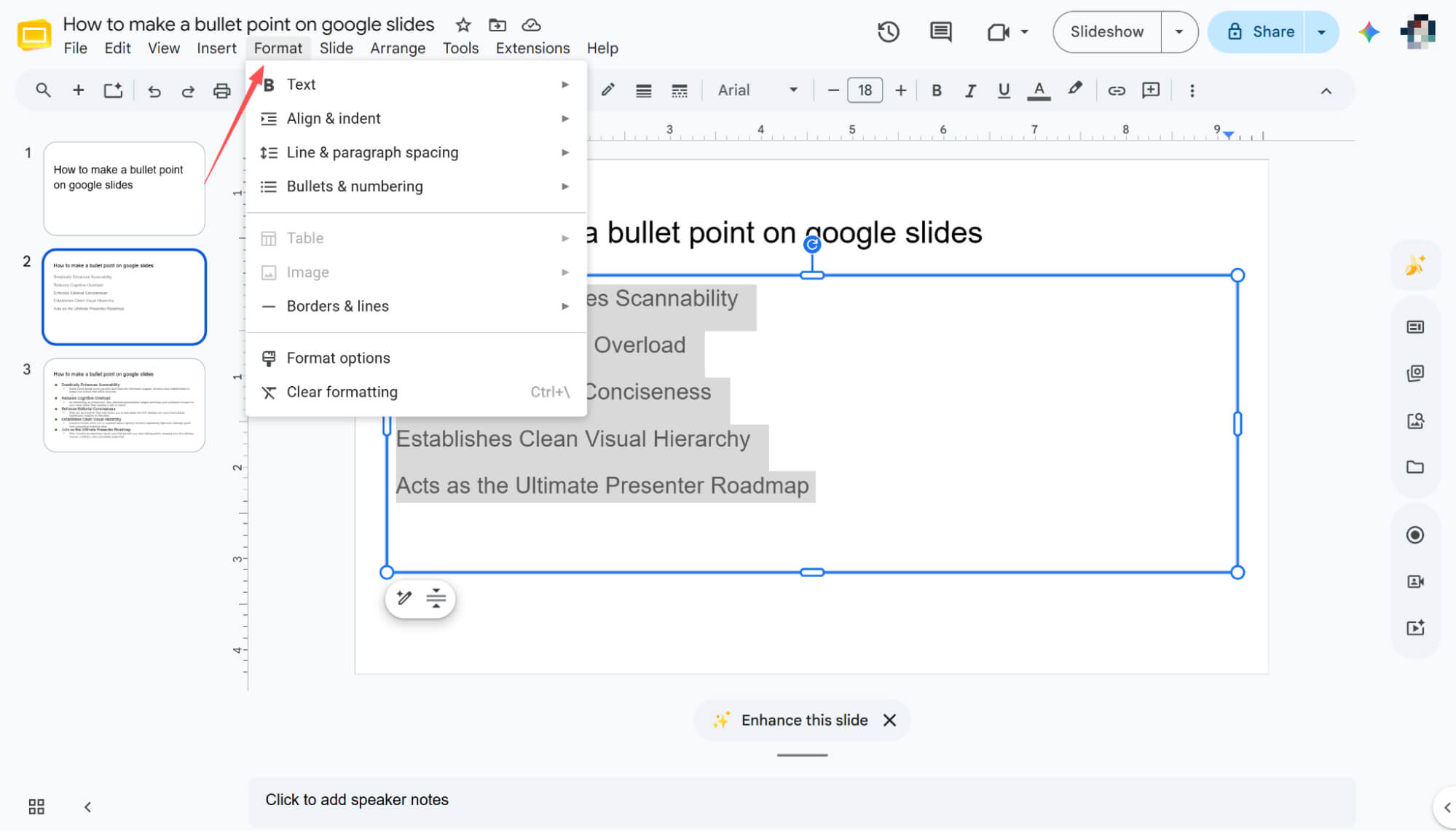This screenshot has height=832, width=1456.
Task: Choose border color pencil icon
Action: tap(607, 90)
